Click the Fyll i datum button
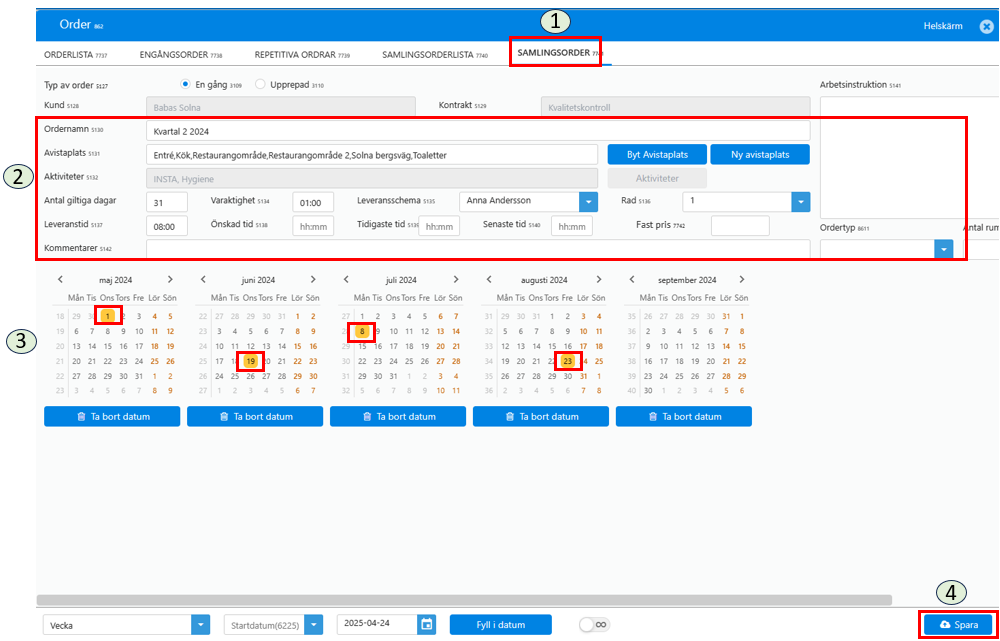The width and height of the screenshot is (1000, 641). pyautogui.click(x=500, y=624)
